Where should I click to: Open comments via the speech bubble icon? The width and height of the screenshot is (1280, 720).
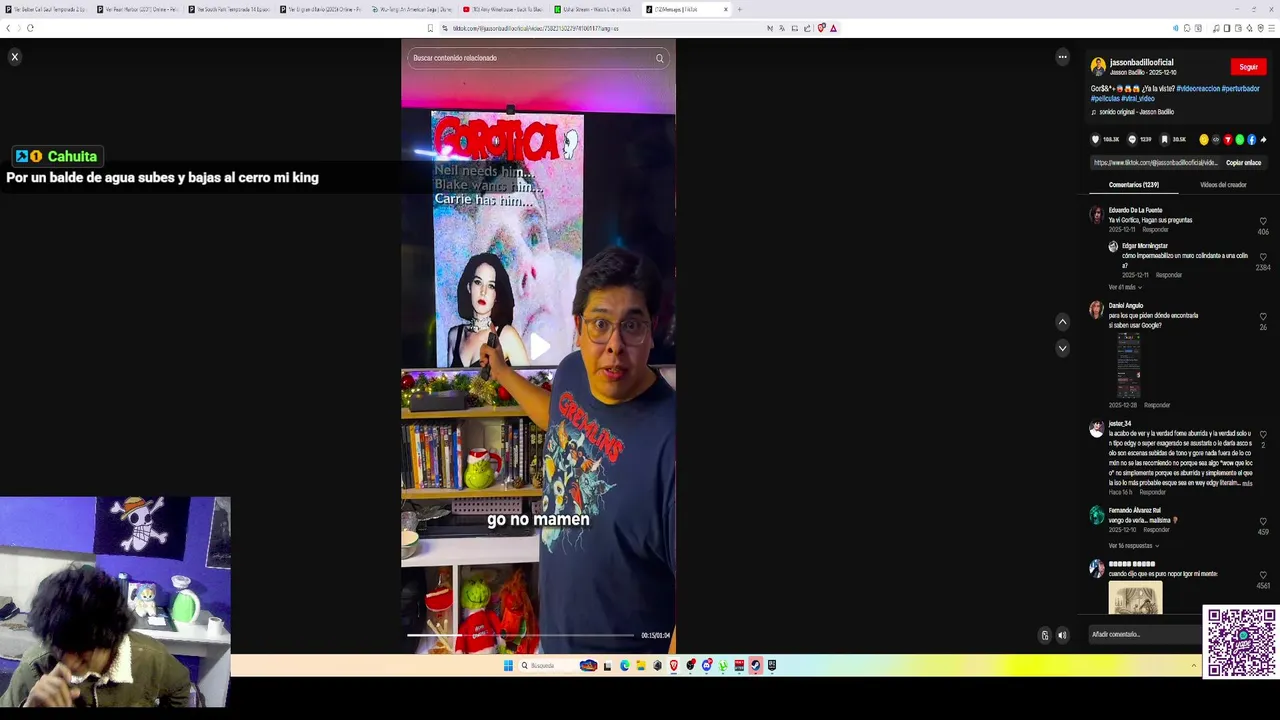(x=1132, y=140)
